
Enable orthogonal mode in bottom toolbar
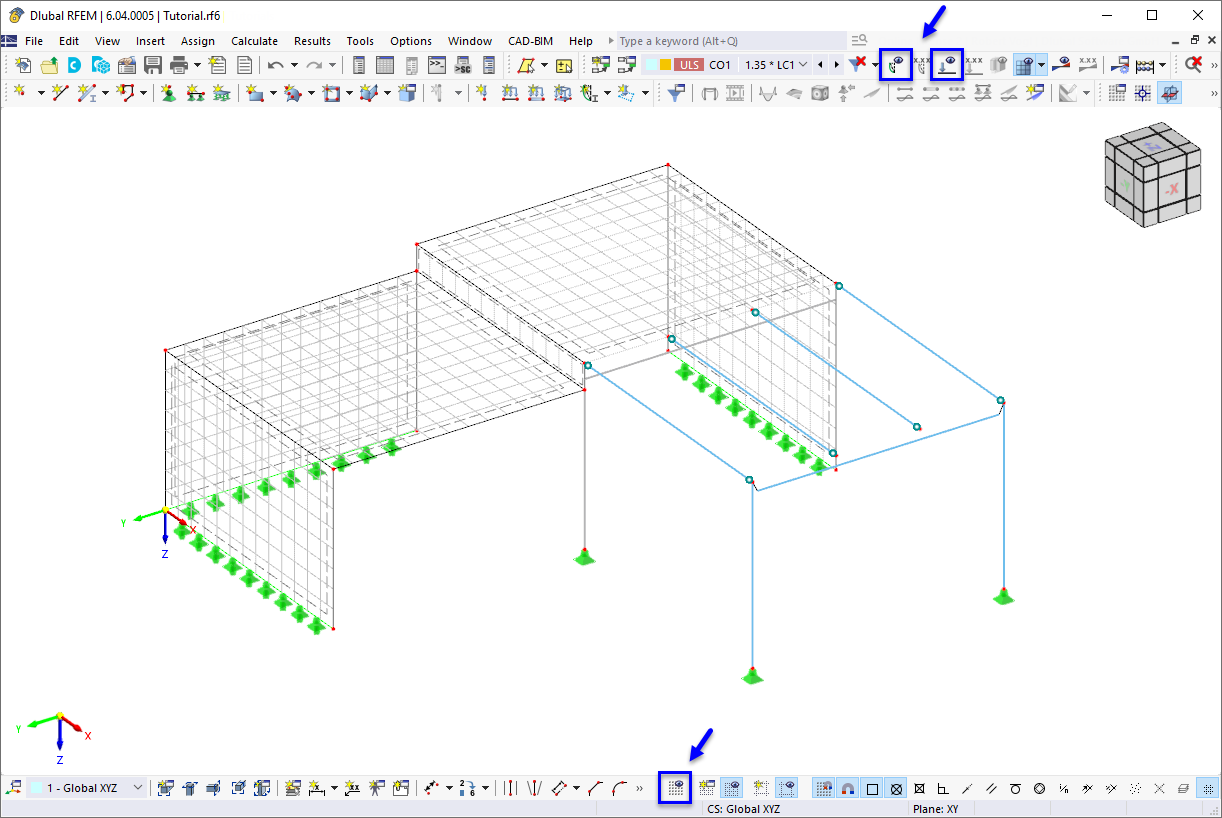coord(874,788)
